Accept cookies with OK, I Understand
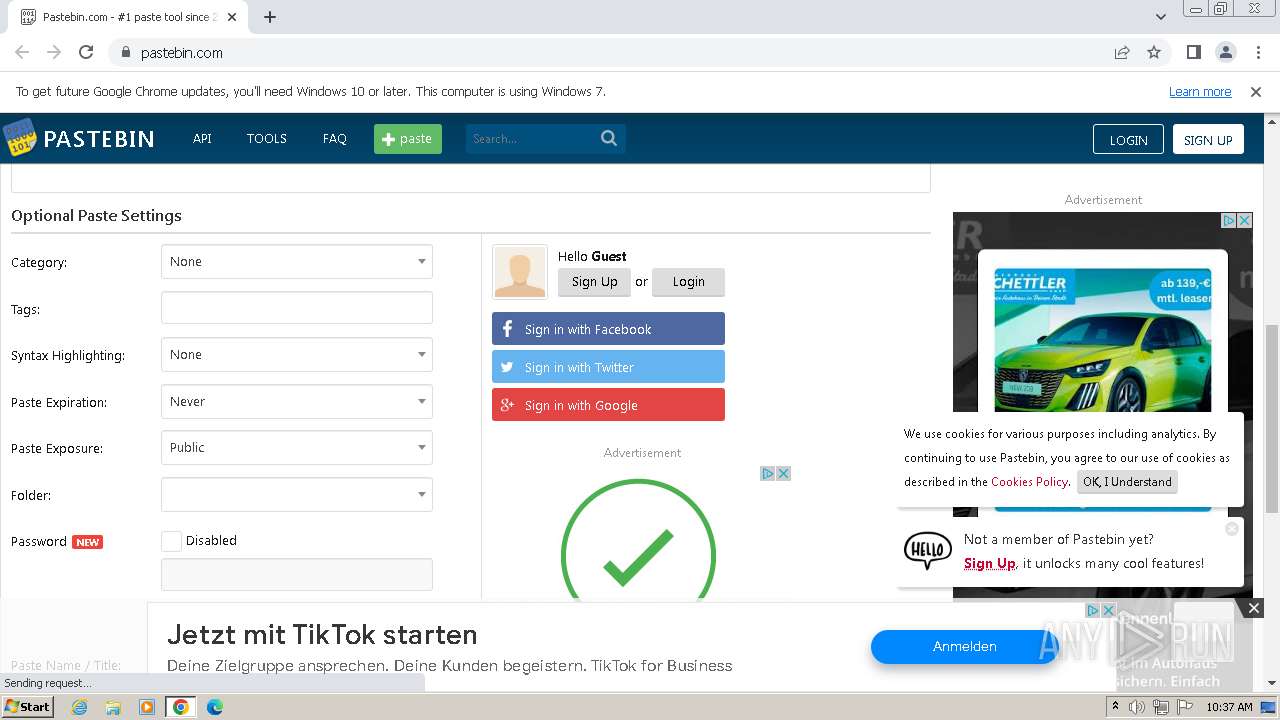This screenshot has height=720, width=1280. 1127,482
